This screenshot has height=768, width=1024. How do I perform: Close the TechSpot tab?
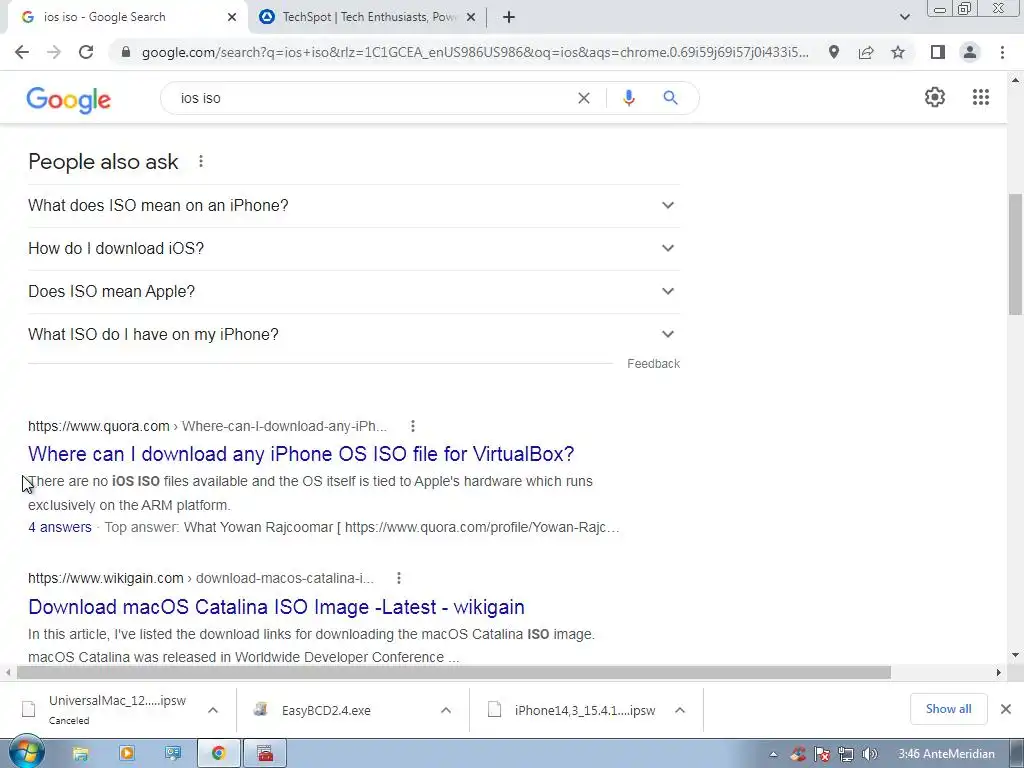tap(471, 17)
